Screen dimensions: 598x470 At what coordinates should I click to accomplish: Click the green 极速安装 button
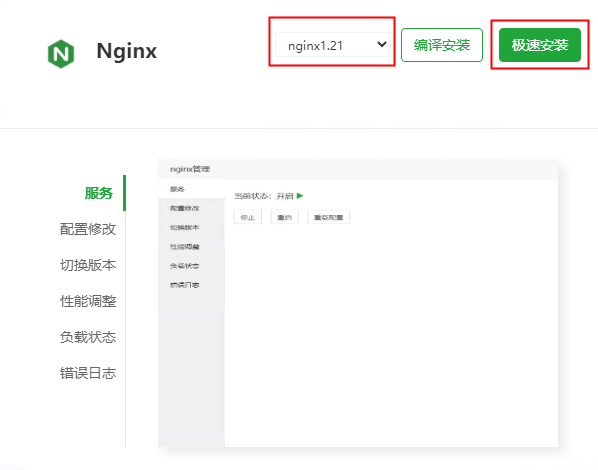coord(540,45)
